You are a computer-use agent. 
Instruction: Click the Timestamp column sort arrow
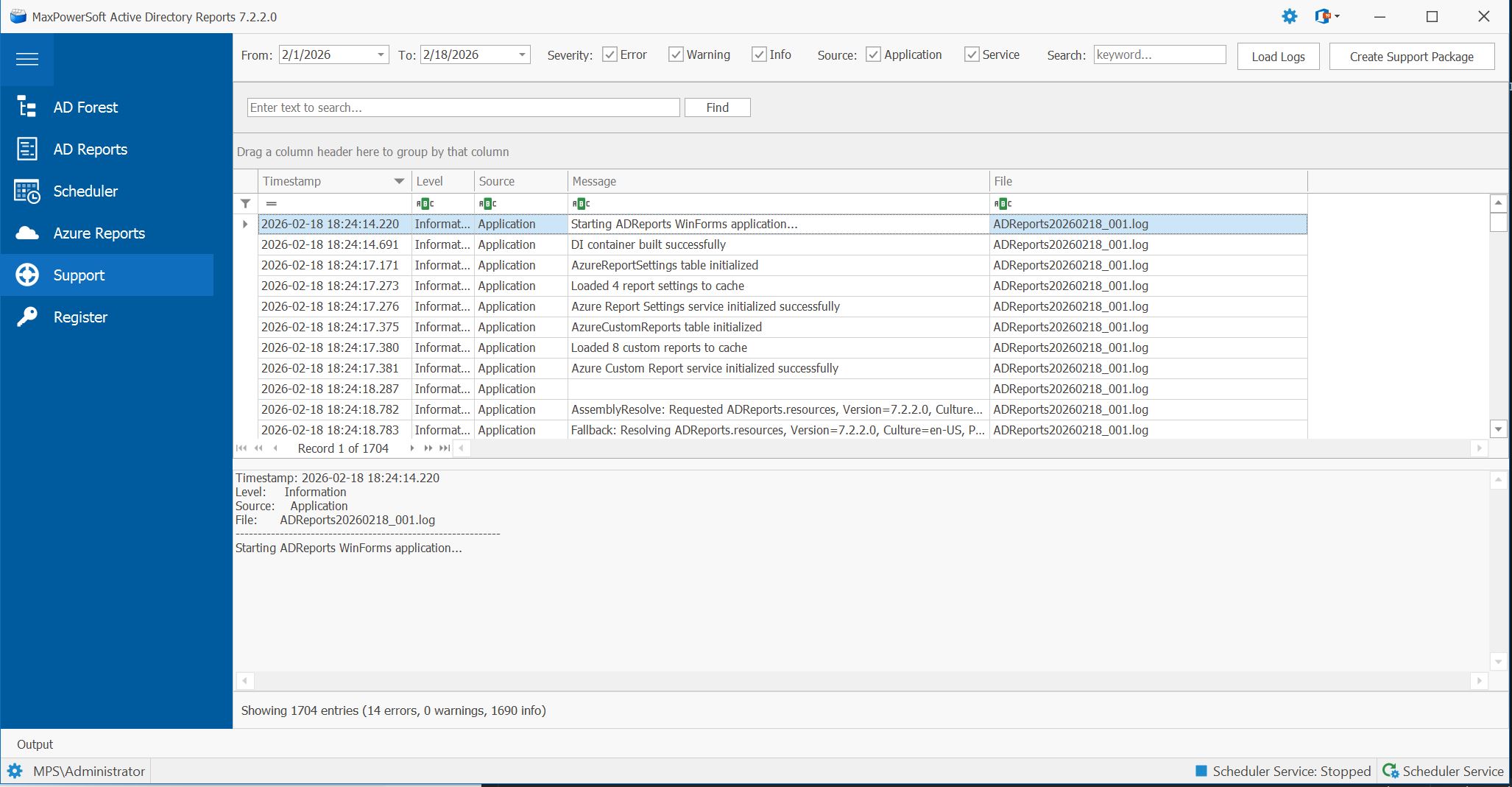click(x=399, y=181)
